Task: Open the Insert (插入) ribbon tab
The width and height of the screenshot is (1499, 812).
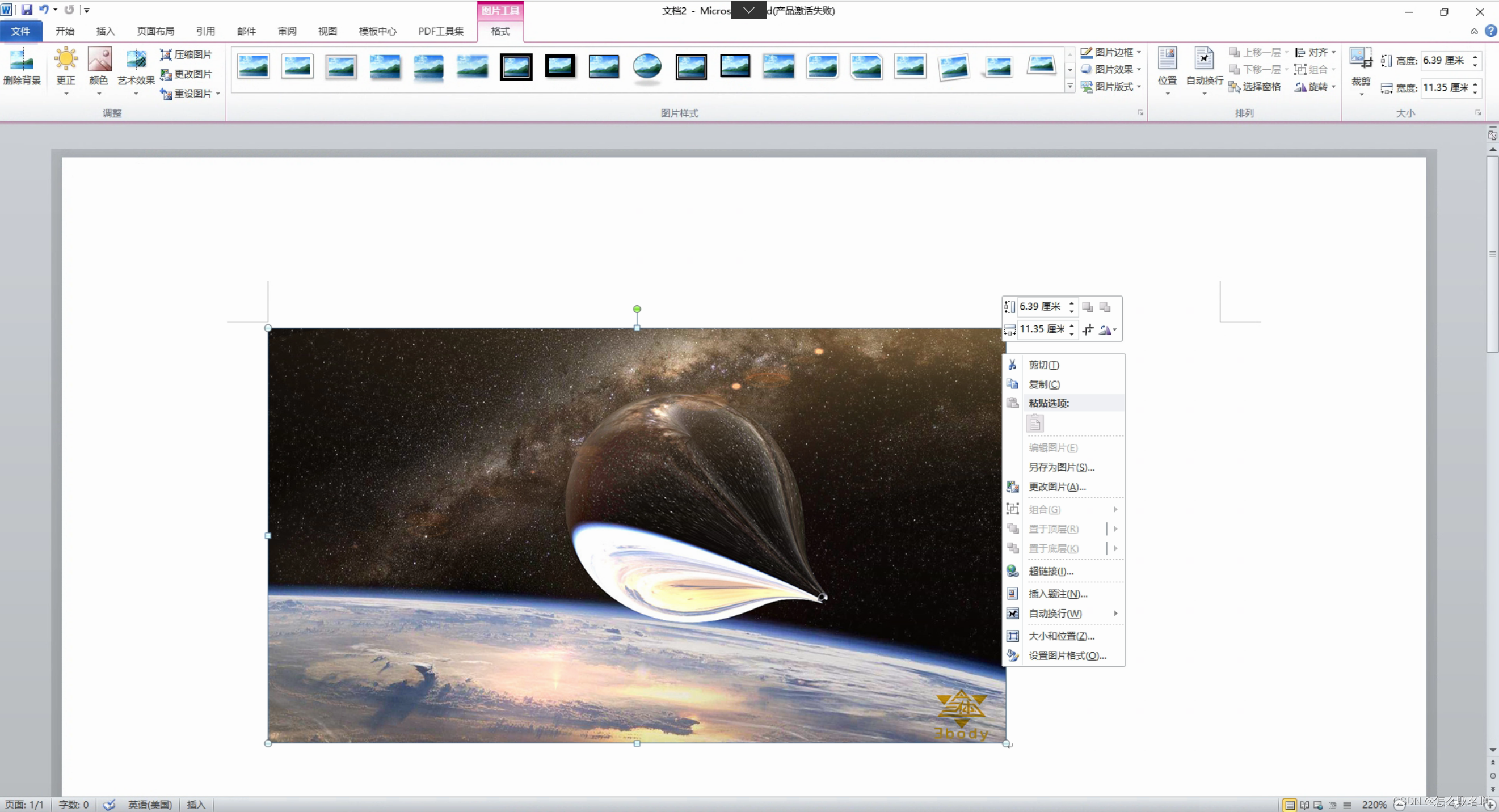Action: click(106, 31)
